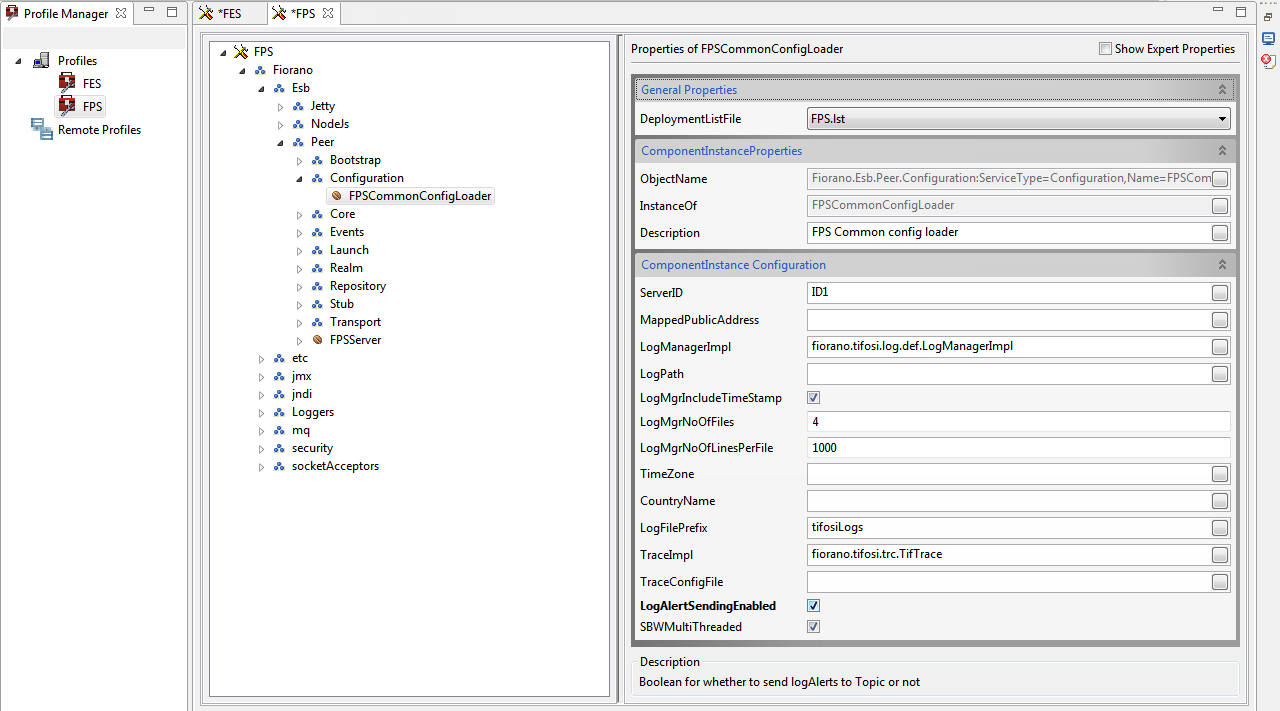Select the mq tree item
The width and height of the screenshot is (1280, 711).
[x=301, y=430]
